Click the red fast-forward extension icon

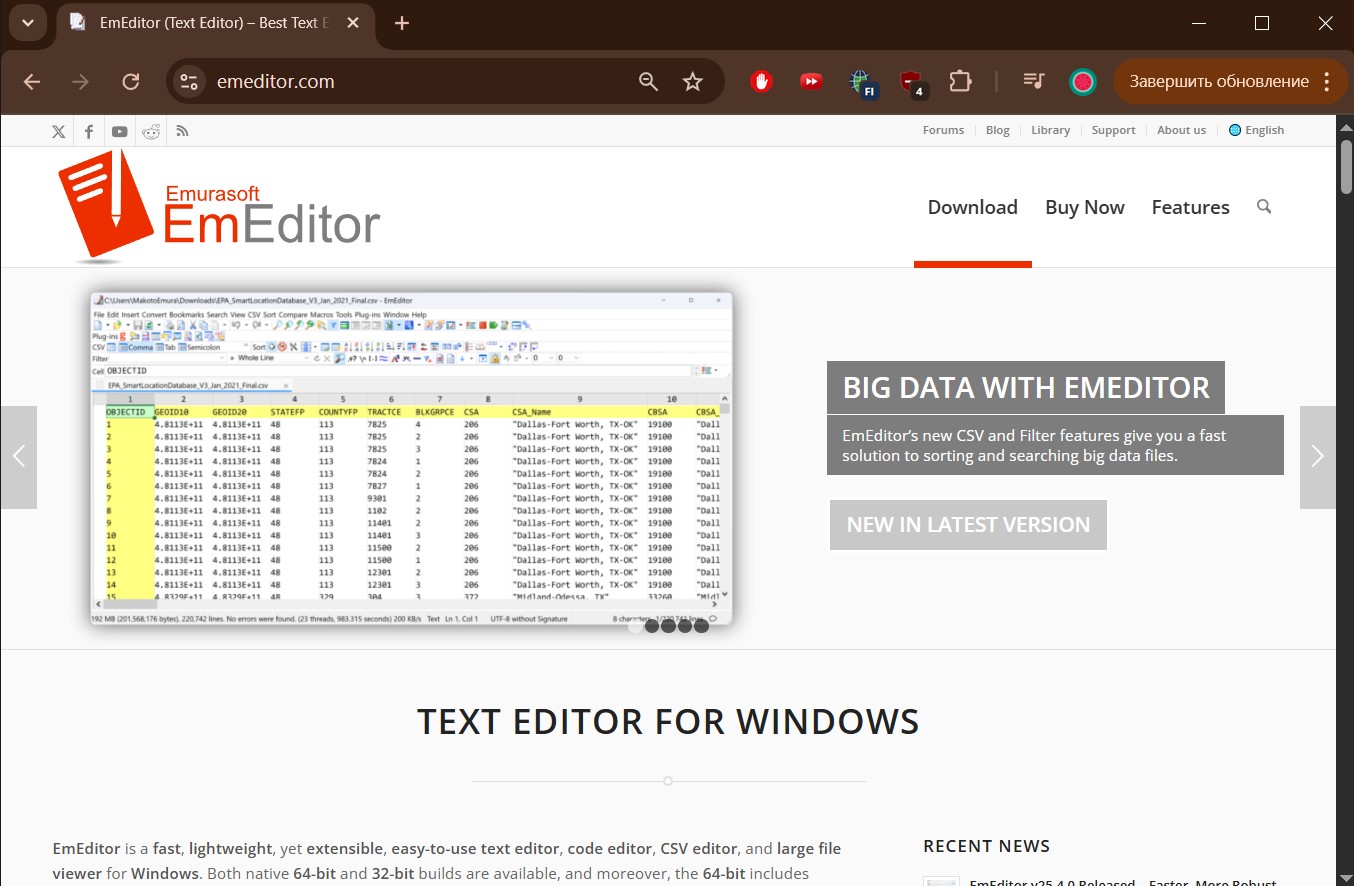pos(811,82)
